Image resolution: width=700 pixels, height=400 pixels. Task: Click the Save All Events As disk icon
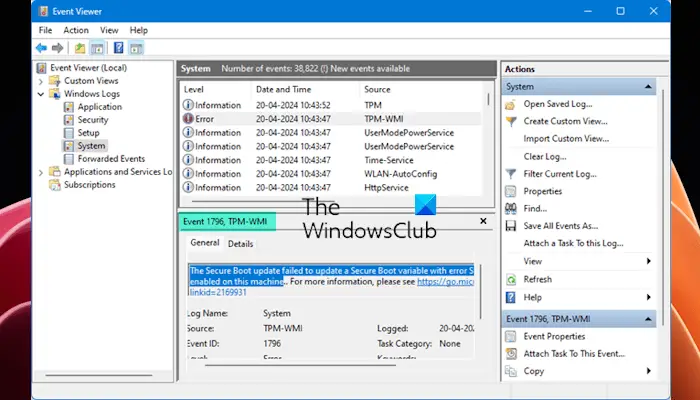pos(512,226)
